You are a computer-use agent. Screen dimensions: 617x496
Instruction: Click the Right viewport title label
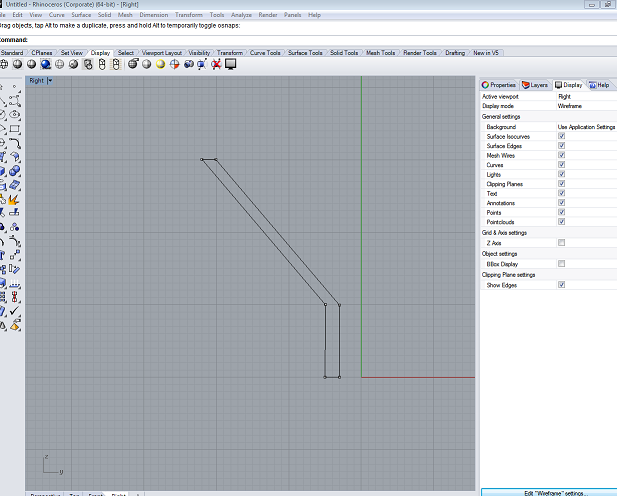[36, 81]
